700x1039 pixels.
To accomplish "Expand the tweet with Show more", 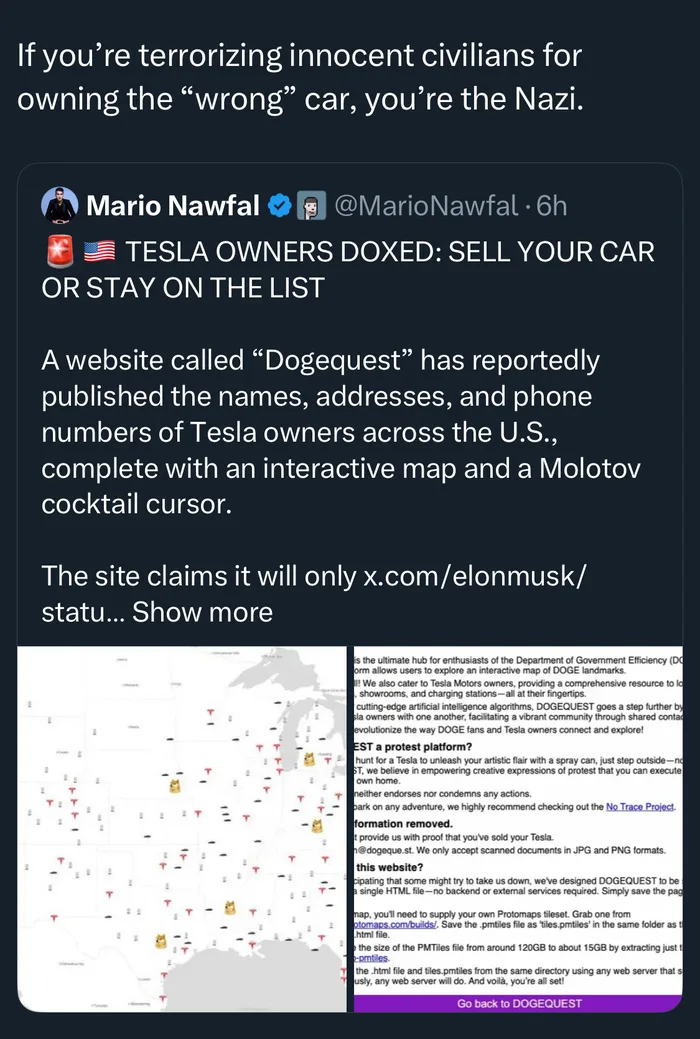I will click(x=202, y=611).
